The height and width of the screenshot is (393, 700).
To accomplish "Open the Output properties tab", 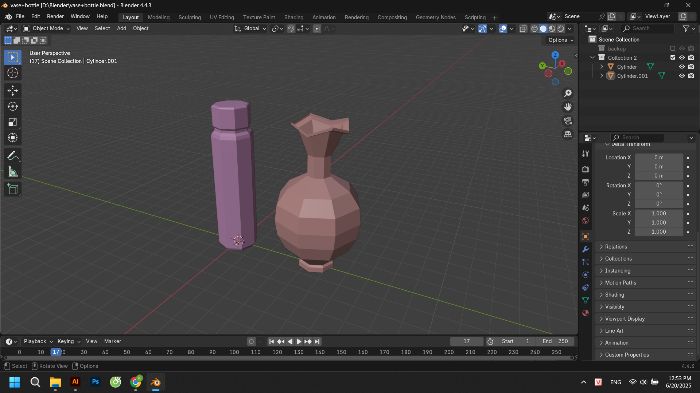I will (586, 182).
